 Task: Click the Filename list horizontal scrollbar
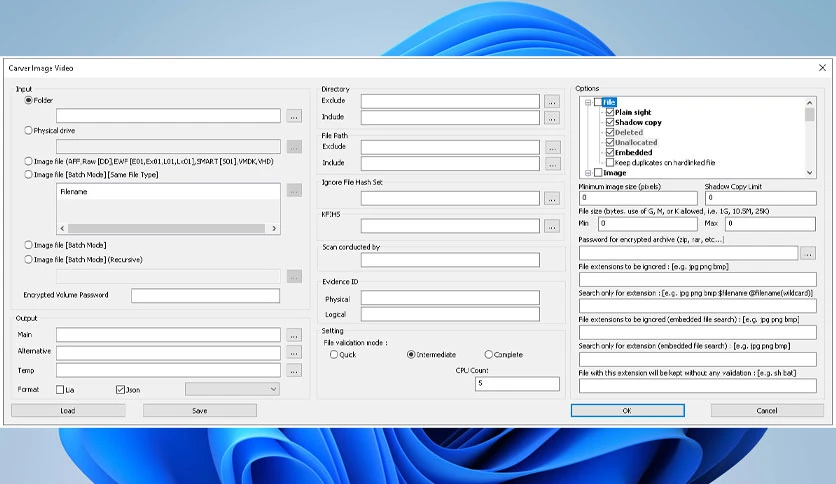tap(166, 228)
